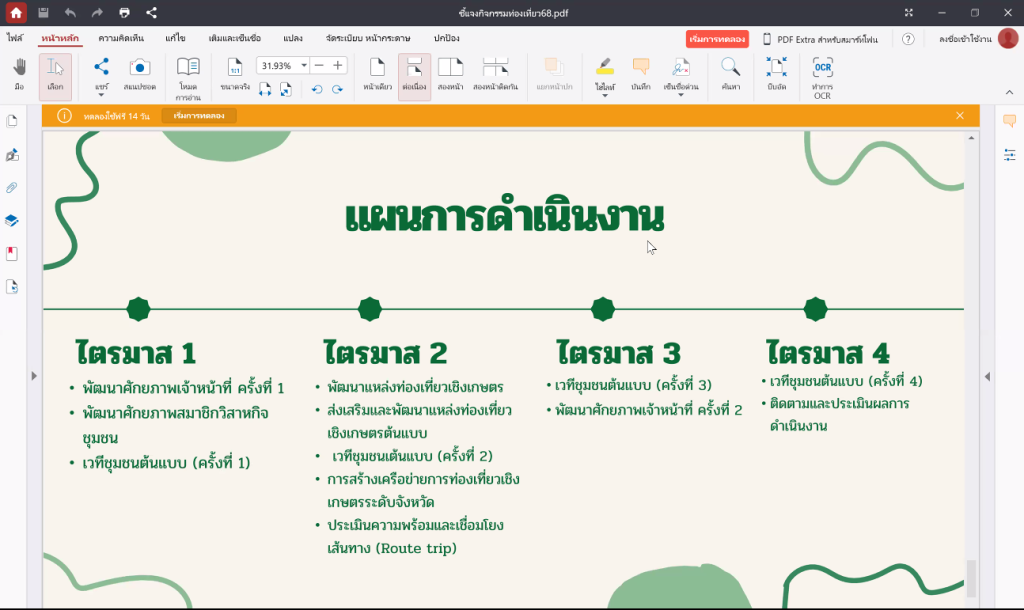Click ลงชื่อเข้าใช้งาน sign-in link
Image resolution: width=1024 pixels, height=610 pixels.
pos(964,39)
